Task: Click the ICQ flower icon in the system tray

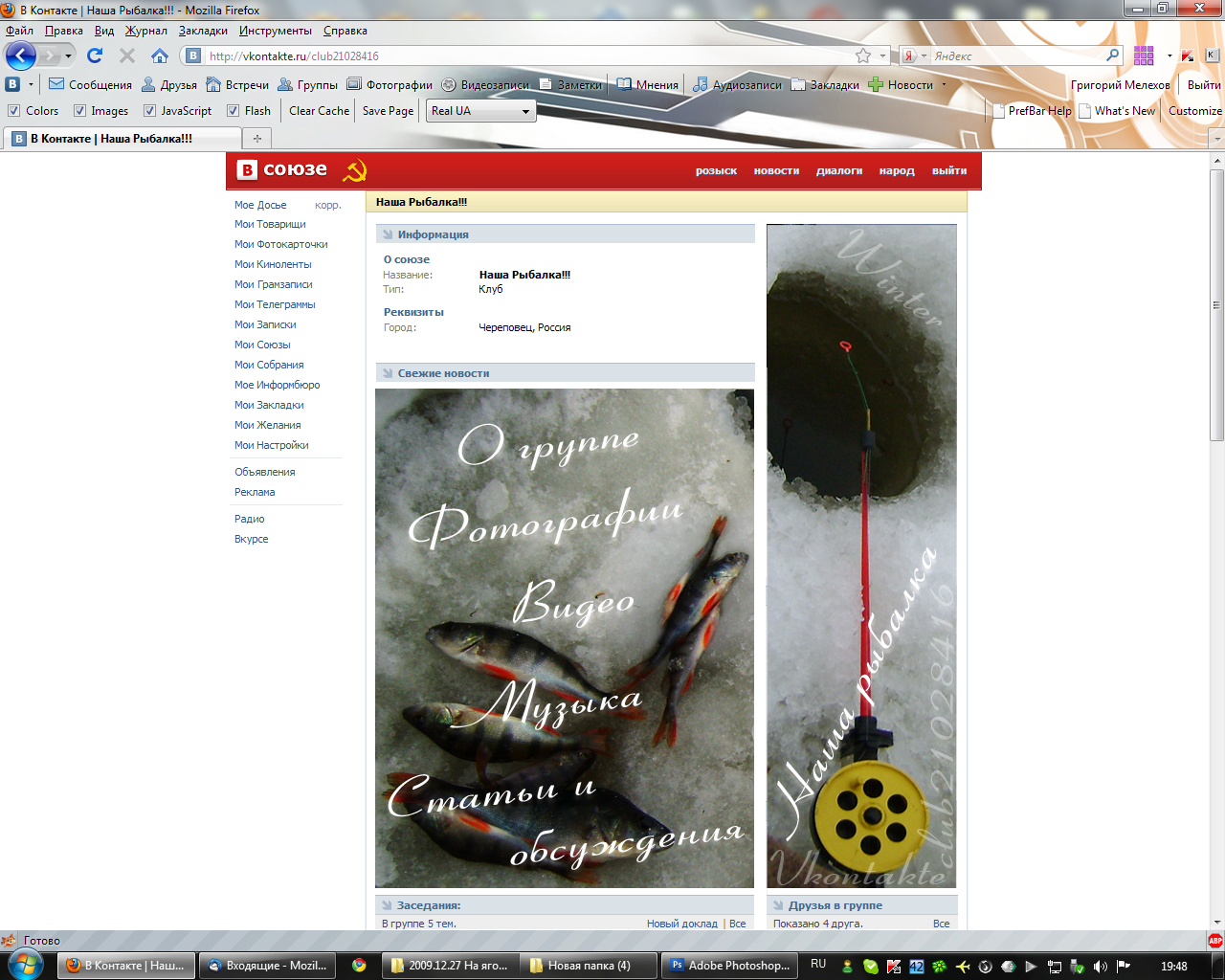Action: (x=940, y=966)
